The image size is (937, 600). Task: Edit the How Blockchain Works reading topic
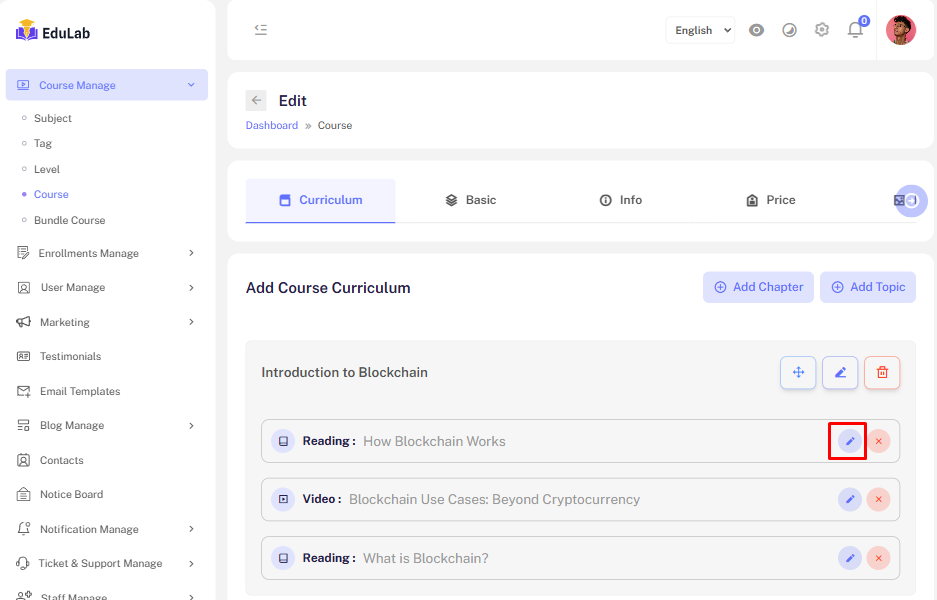(x=849, y=441)
